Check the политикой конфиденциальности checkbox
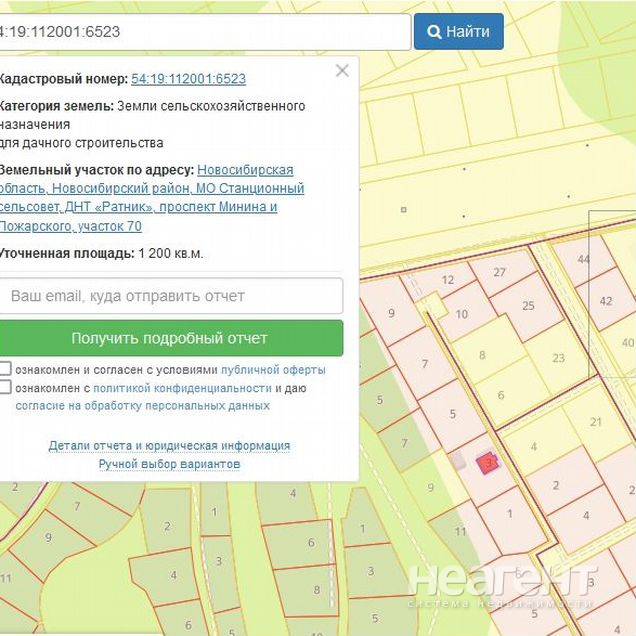 tap(6, 388)
